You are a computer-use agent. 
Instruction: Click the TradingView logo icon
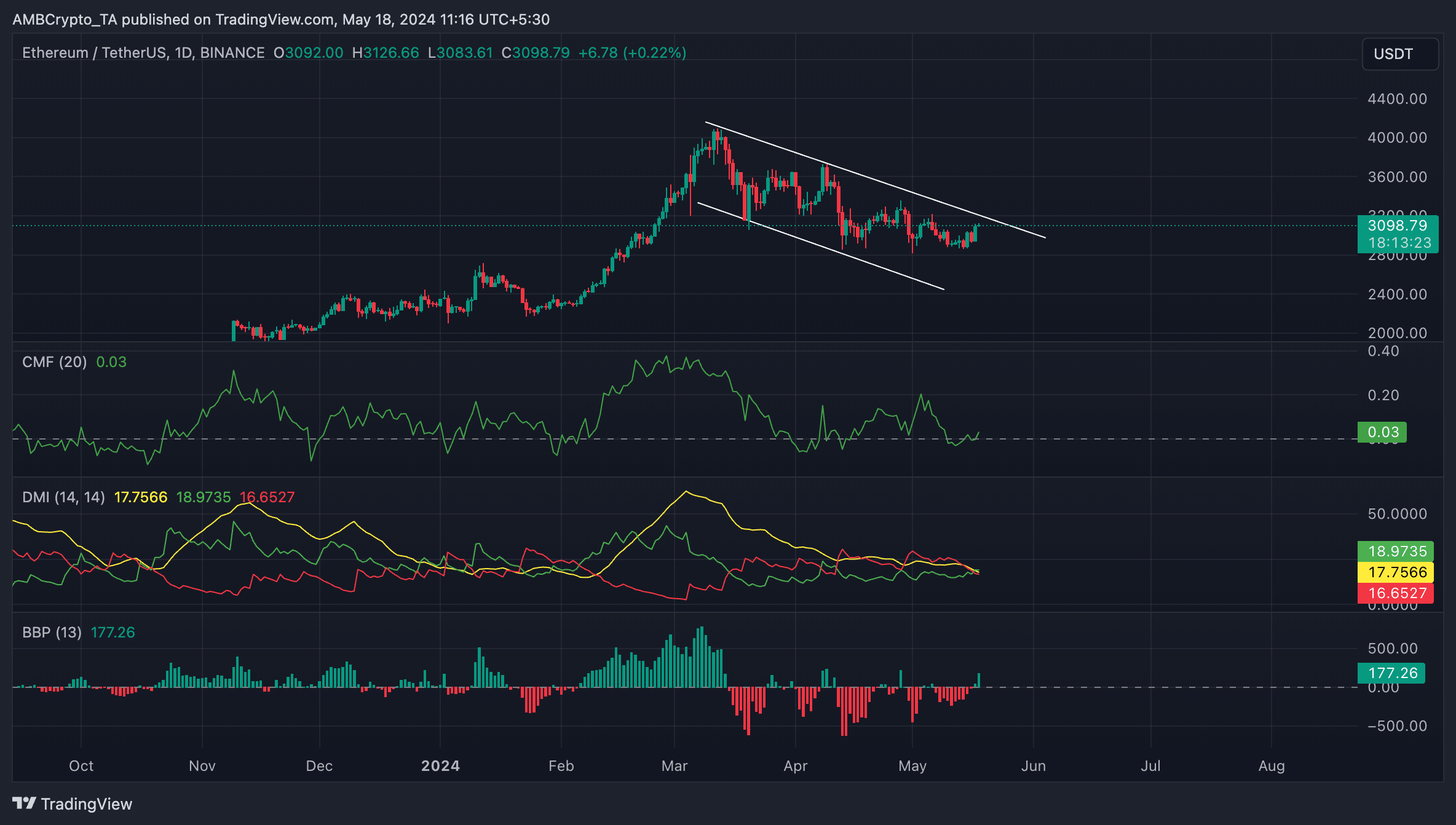click(24, 803)
